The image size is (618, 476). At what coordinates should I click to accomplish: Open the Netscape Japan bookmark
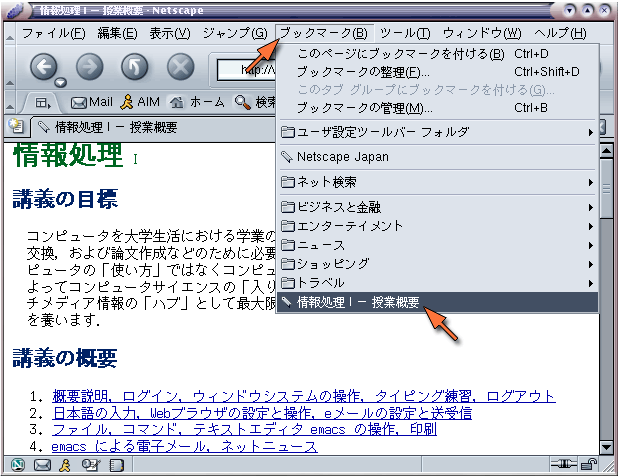[437, 157]
